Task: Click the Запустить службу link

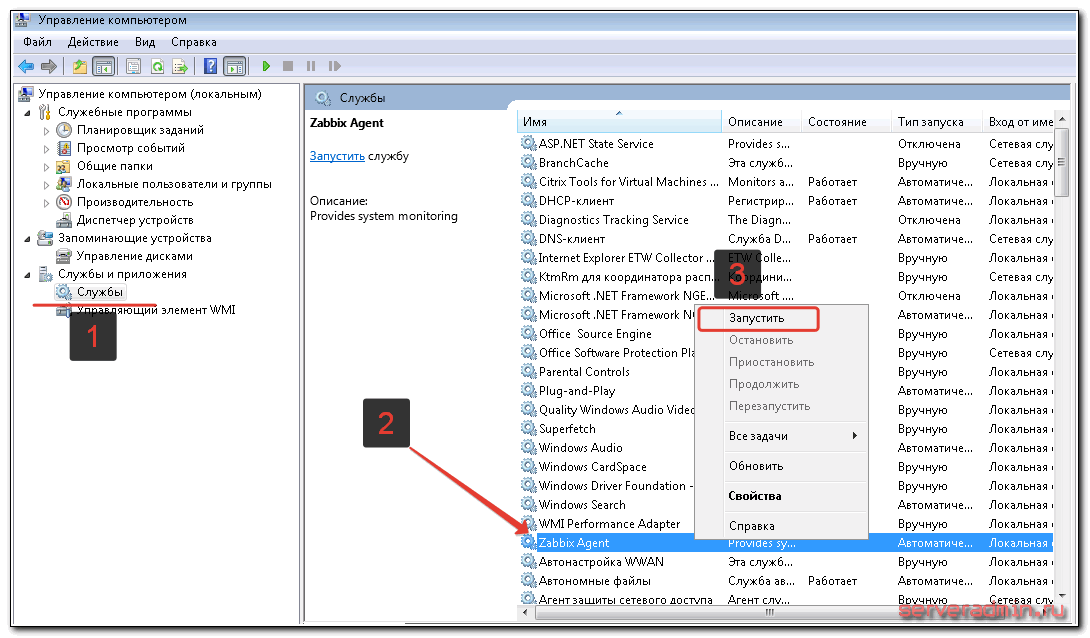Action: point(337,156)
